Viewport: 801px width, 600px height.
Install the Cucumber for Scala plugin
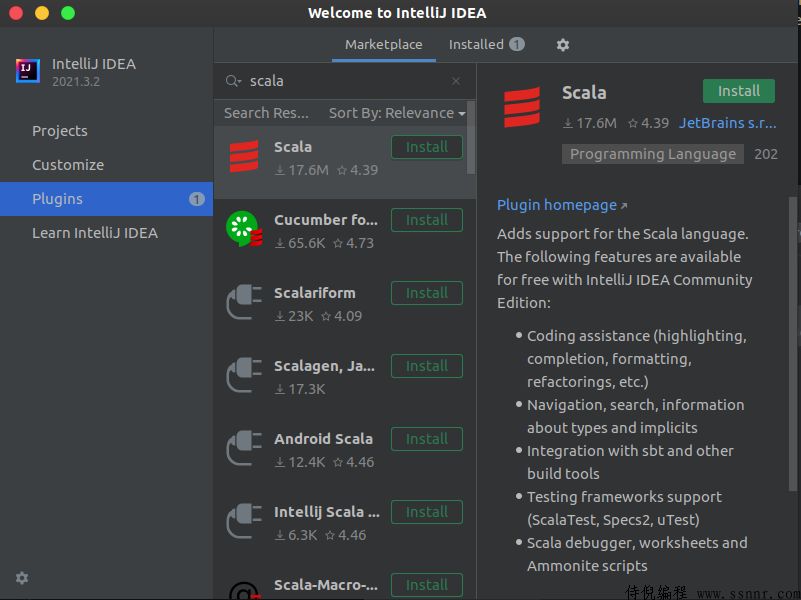(427, 220)
